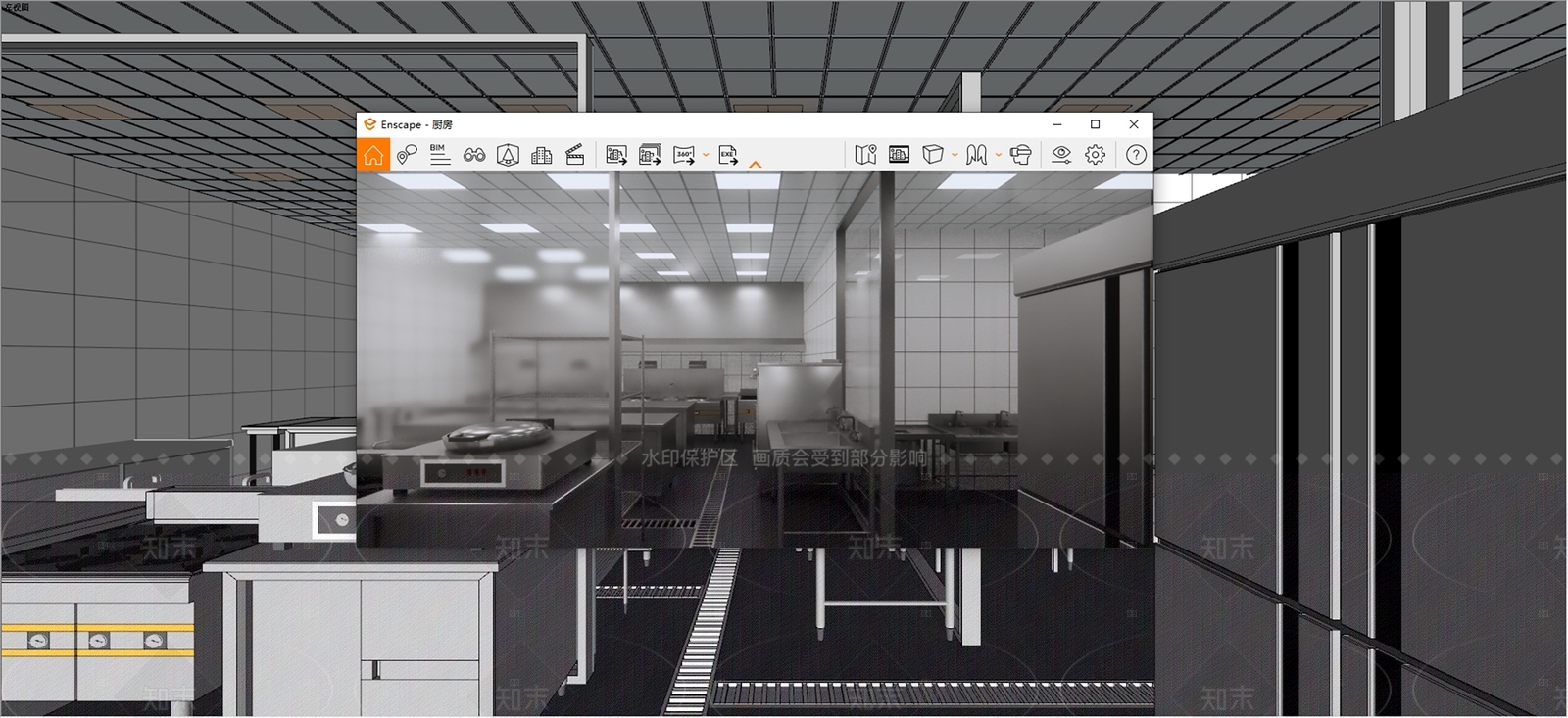Screen dimensions: 1568x718
Task: Enable the VR headset mode
Action: tap(1020, 155)
